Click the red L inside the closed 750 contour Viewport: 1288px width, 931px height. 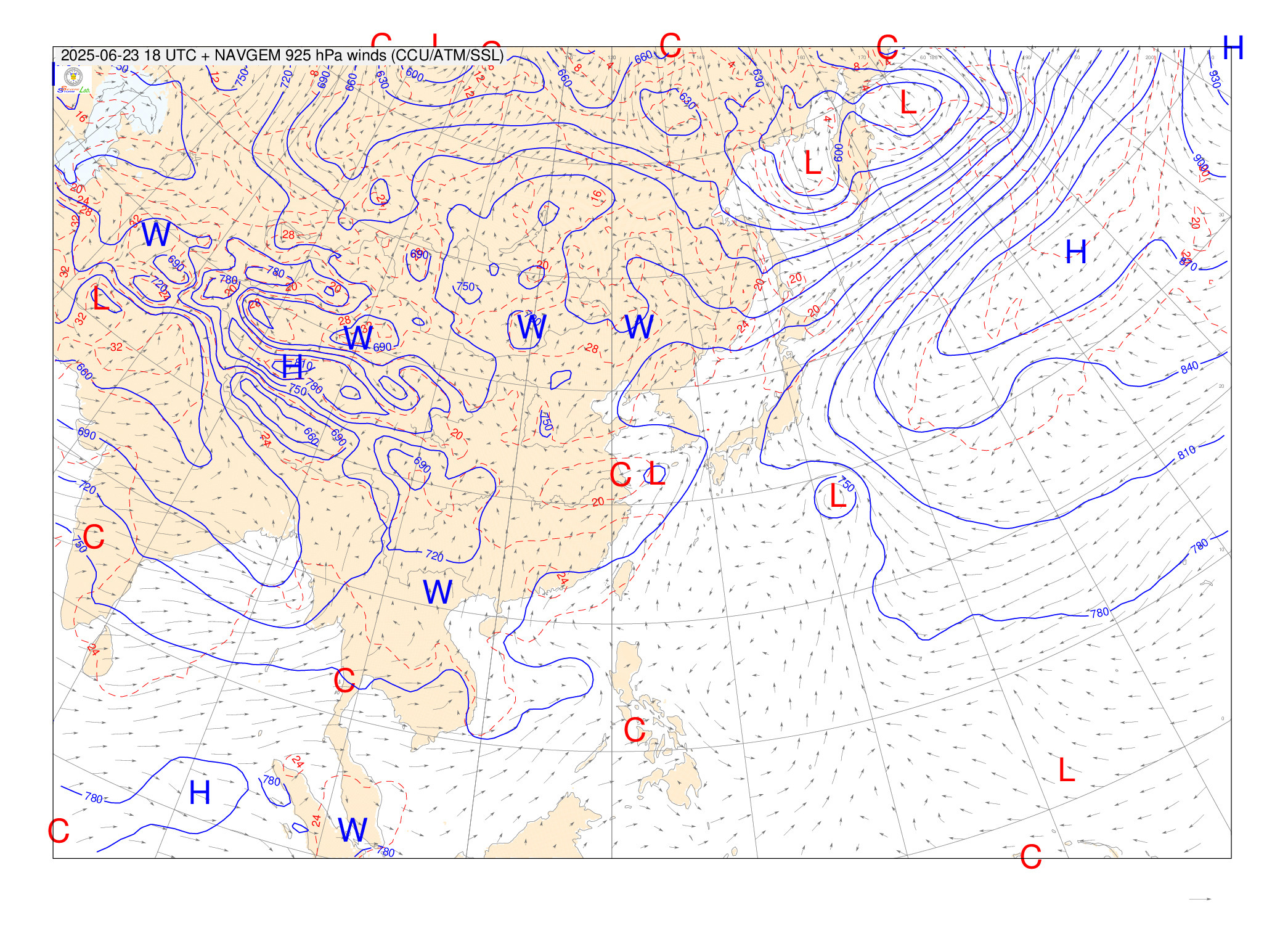(x=838, y=496)
